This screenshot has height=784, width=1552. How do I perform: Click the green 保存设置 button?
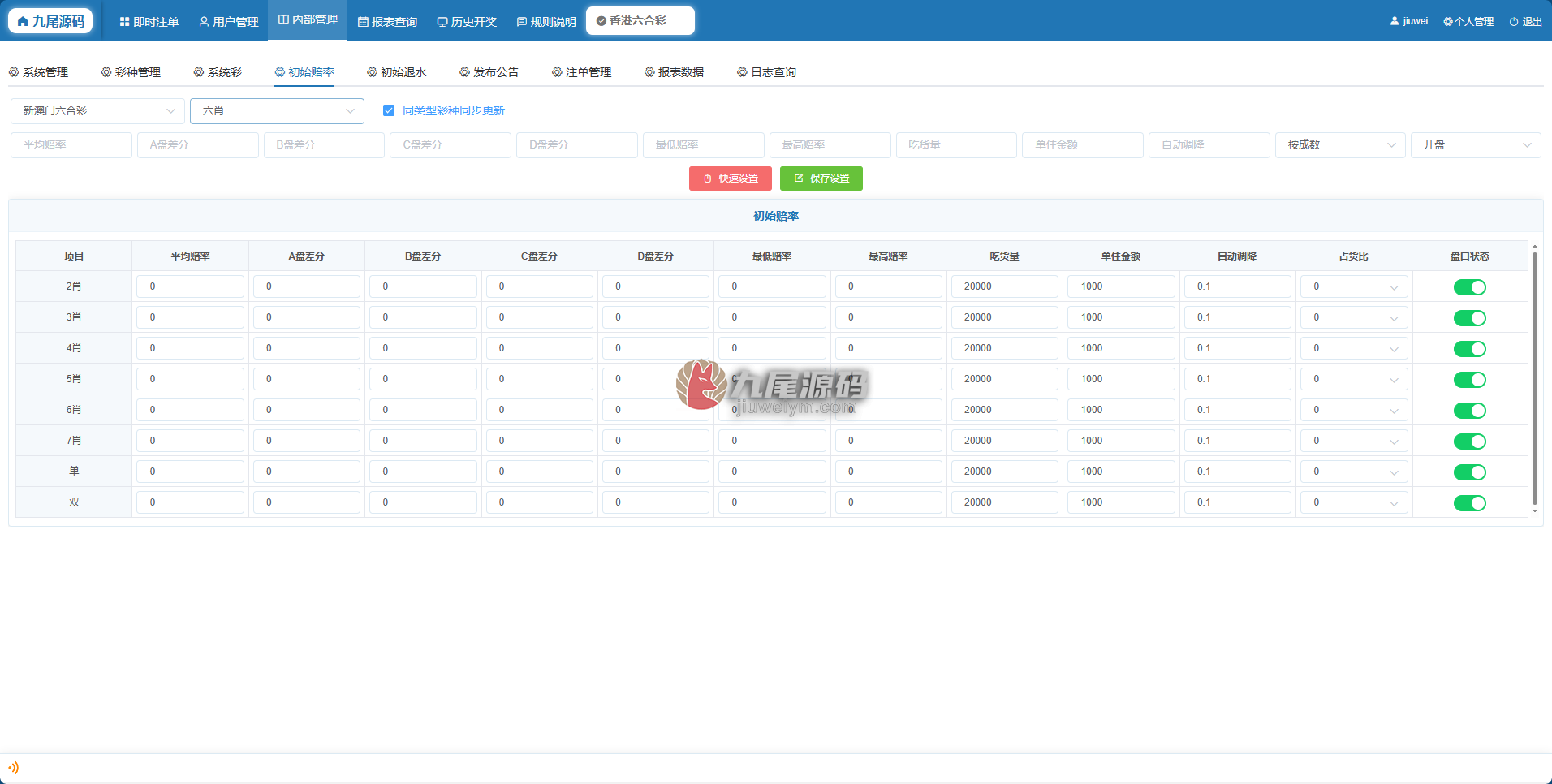click(821, 179)
